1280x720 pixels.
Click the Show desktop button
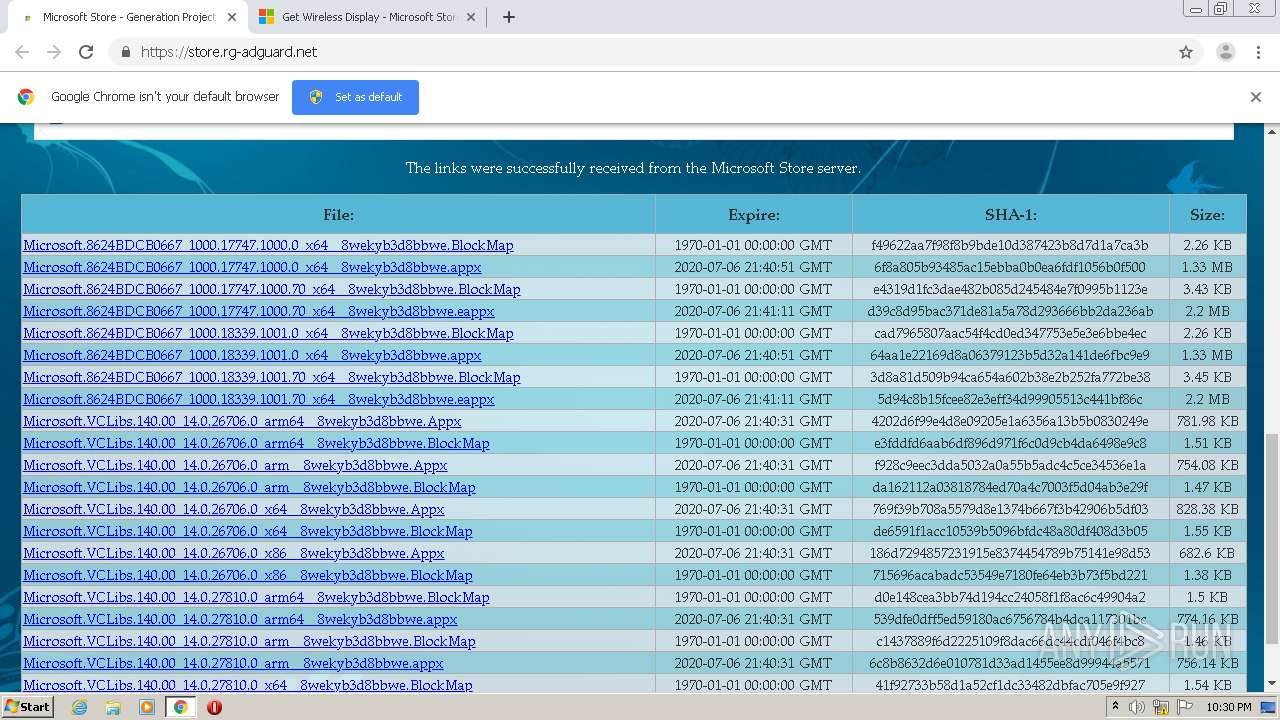(x=1270, y=707)
